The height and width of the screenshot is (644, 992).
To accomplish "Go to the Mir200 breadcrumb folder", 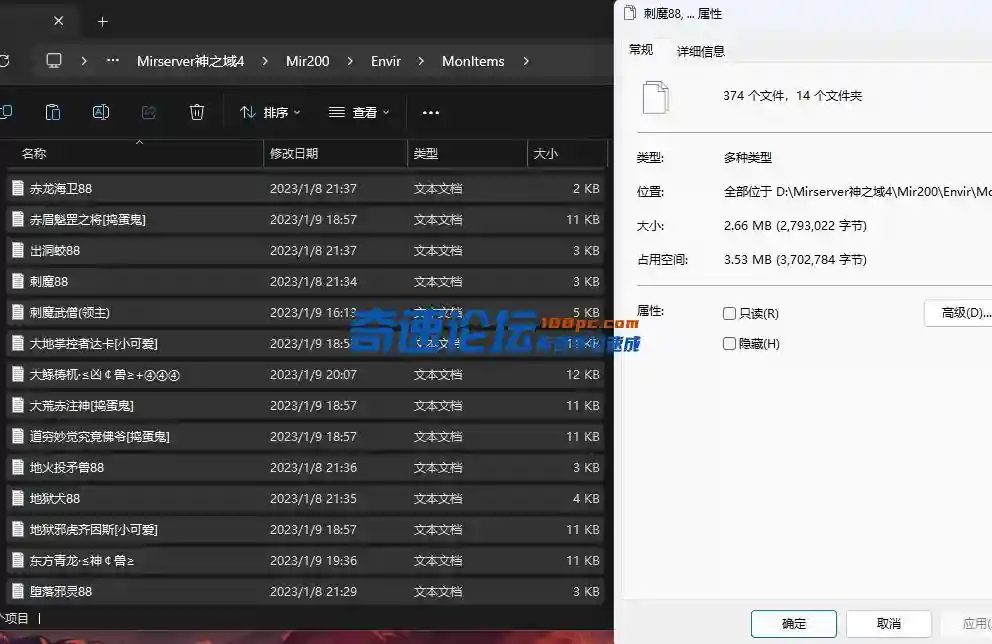I will (x=307, y=61).
